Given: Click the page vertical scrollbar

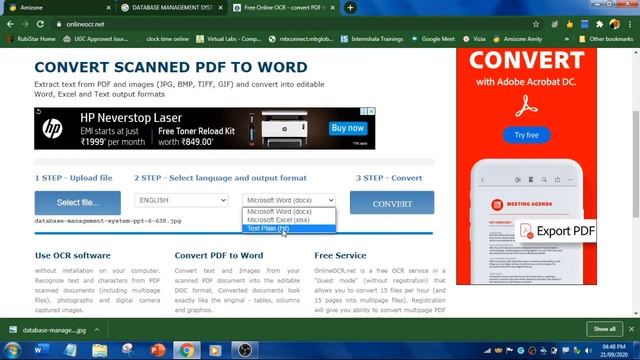Looking at the screenshot, I should [636, 163].
